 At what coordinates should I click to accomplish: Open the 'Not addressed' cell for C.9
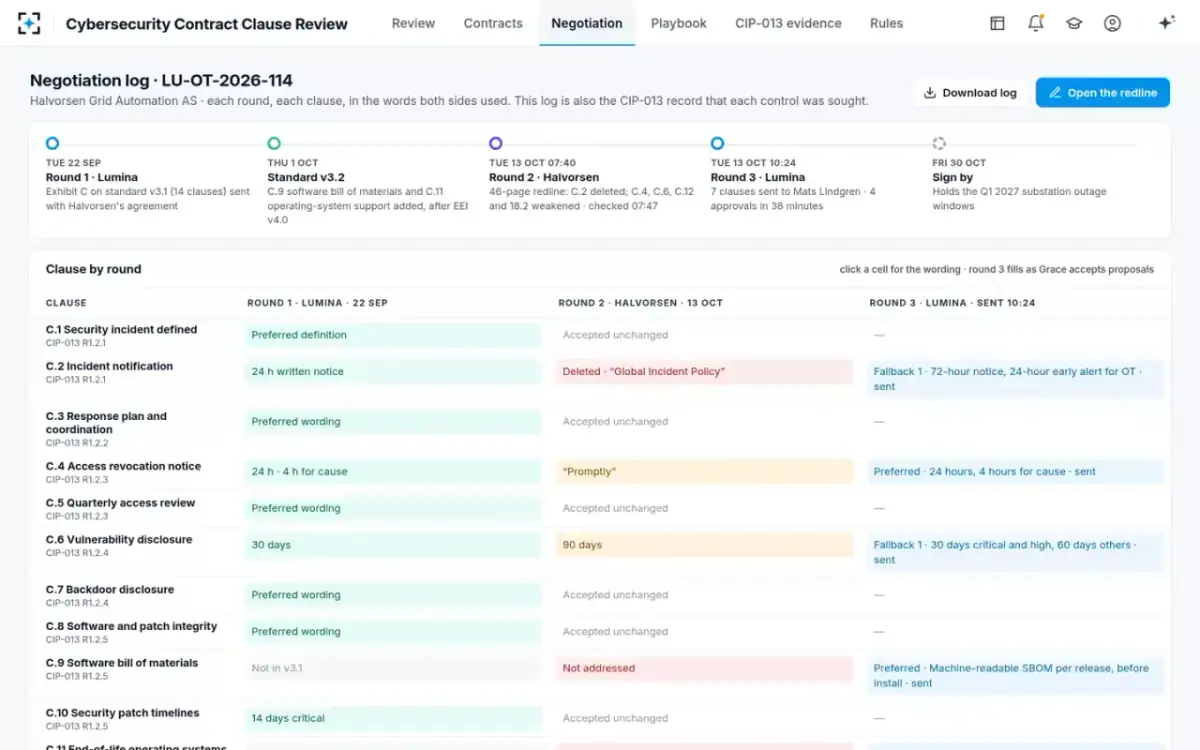tap(704, 668)
